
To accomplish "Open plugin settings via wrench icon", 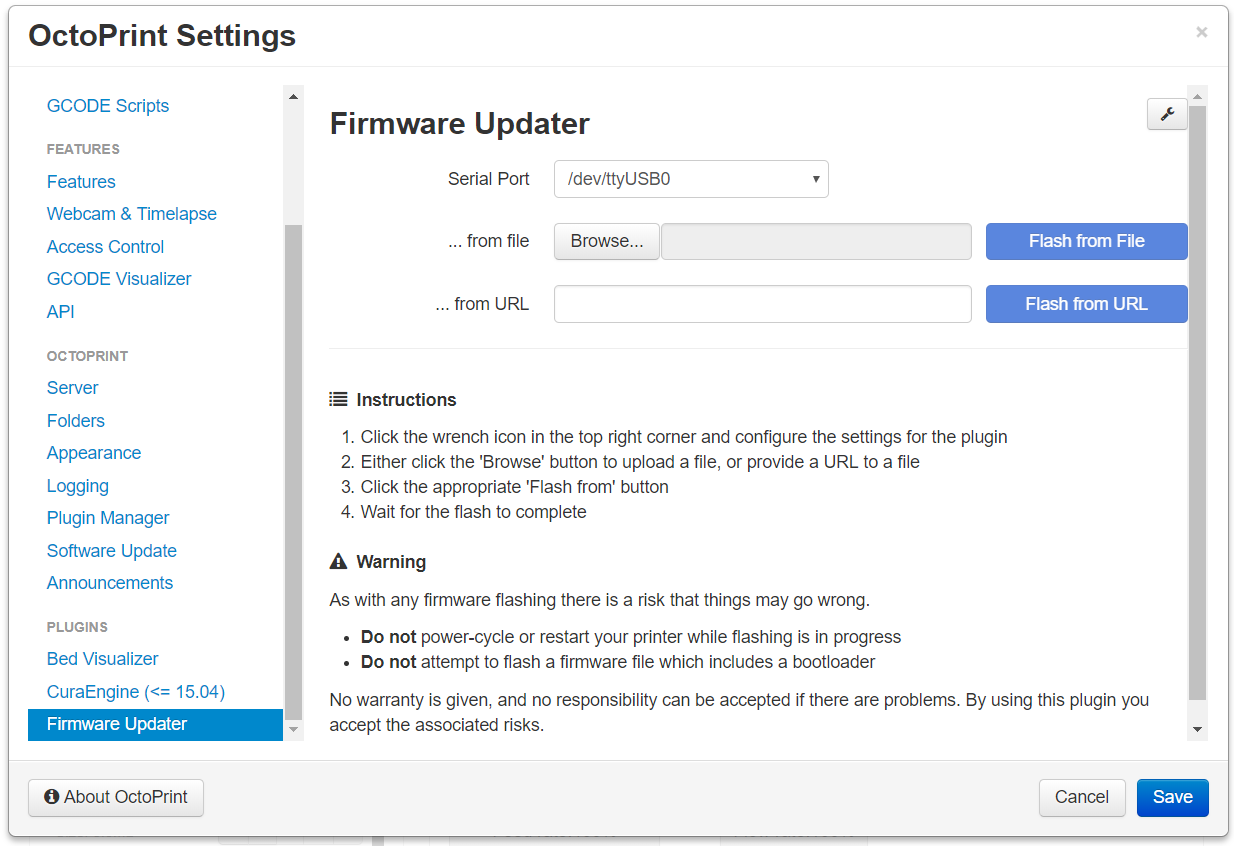I will (1167, 115).
